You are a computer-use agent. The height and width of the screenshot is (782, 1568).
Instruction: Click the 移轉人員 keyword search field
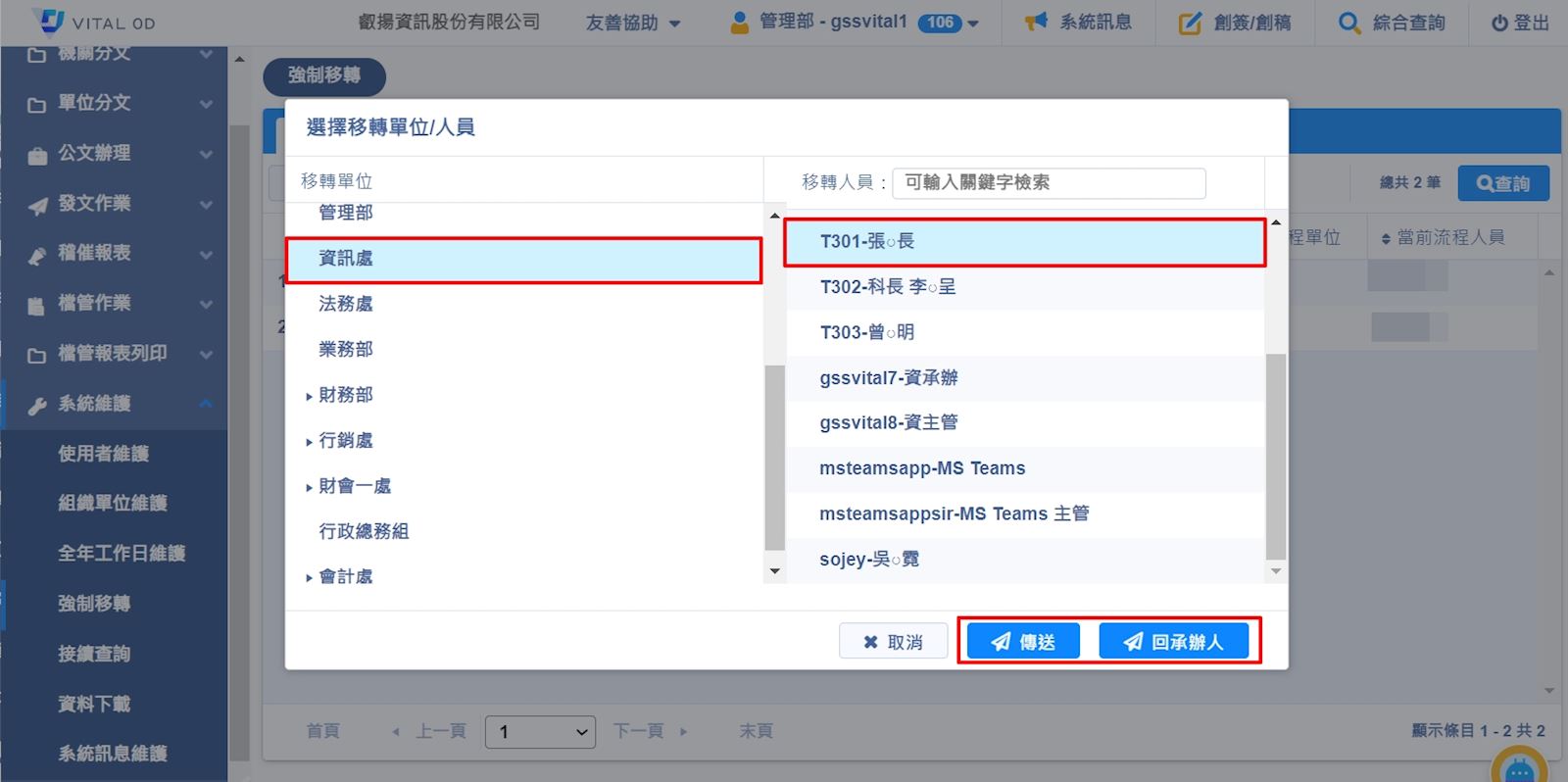[1049, 182]
